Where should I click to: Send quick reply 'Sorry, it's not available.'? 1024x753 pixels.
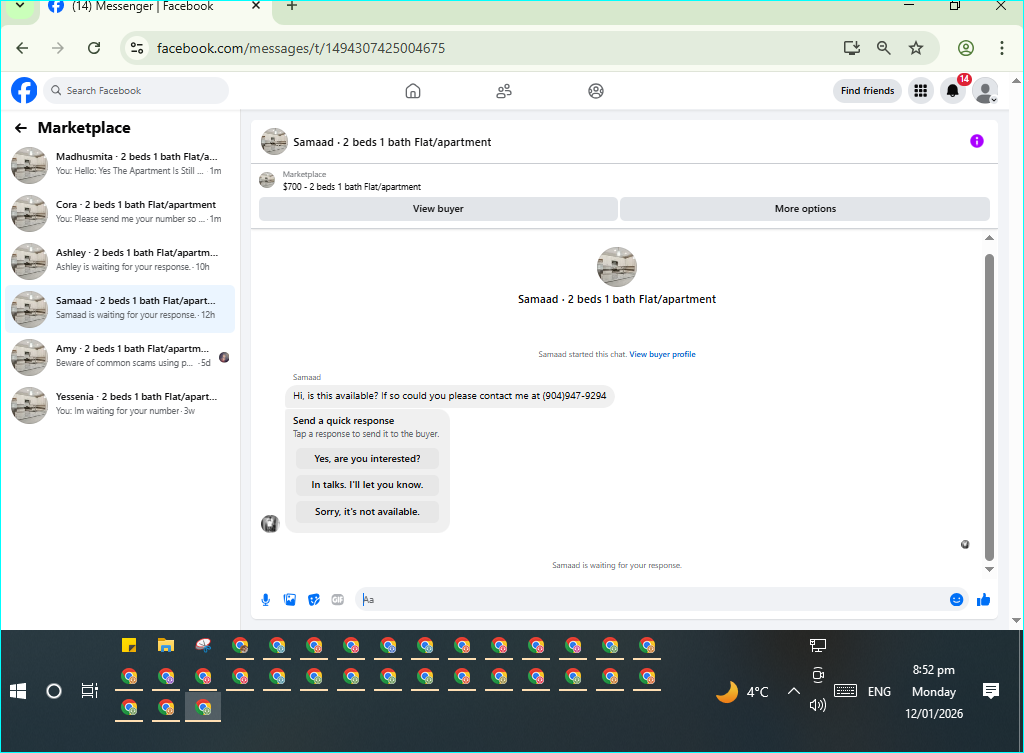pyautogui.click(x=367, y=511)
